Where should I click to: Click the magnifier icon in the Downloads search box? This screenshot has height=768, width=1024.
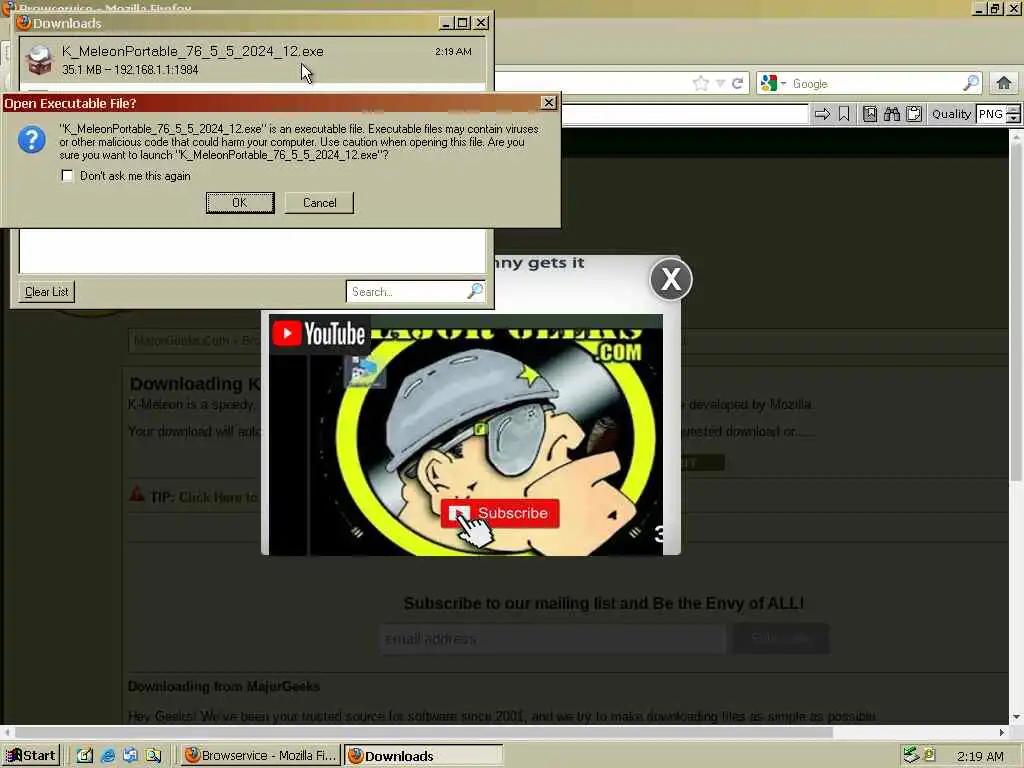pos(475,291)
